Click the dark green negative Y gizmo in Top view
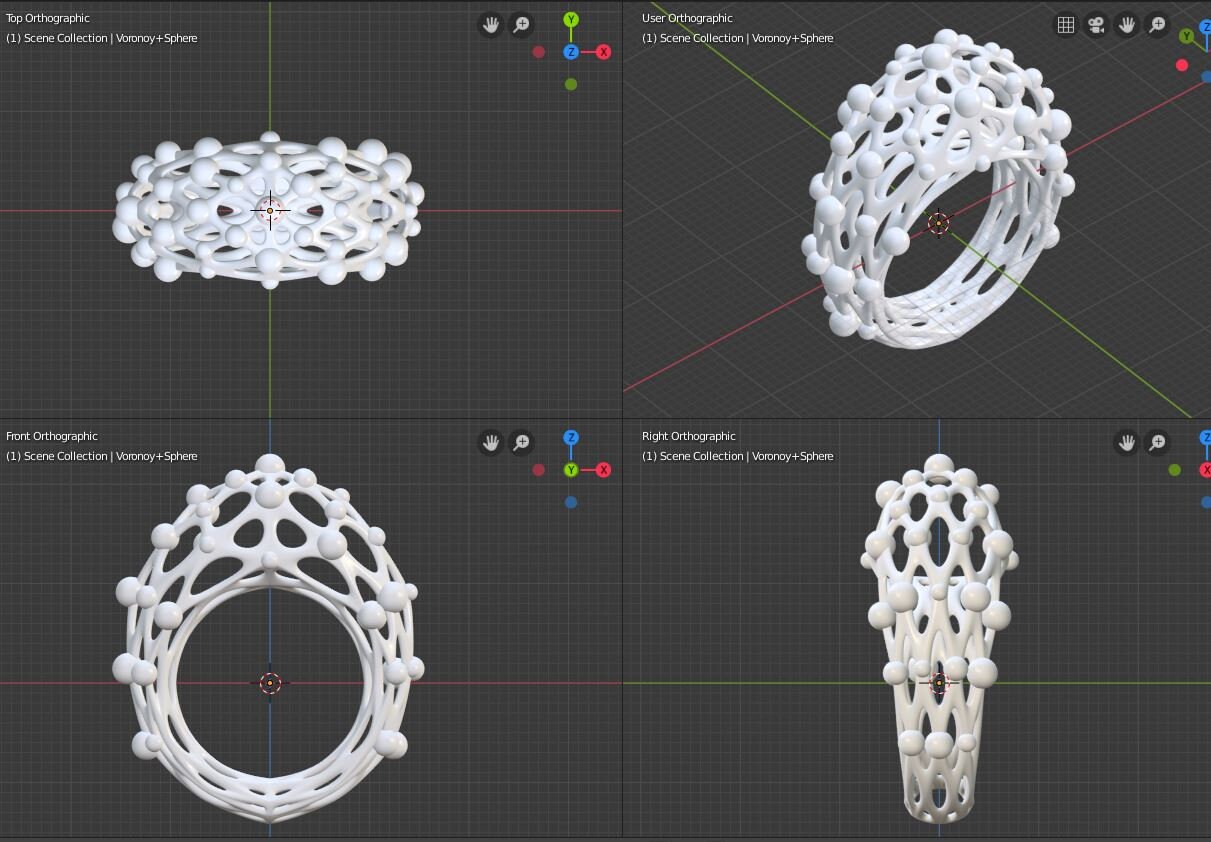This screenshot has width=1211, height=842. click(x=570, y=85)
